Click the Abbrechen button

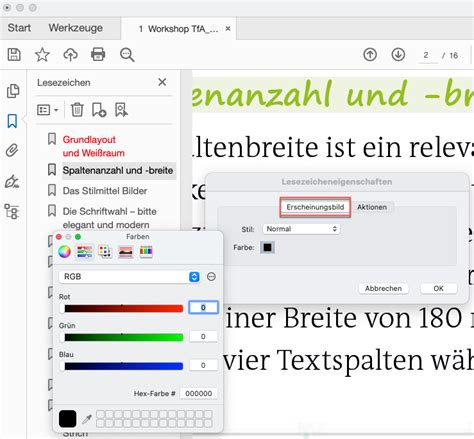pyautogui.click(x=383, y=288)
